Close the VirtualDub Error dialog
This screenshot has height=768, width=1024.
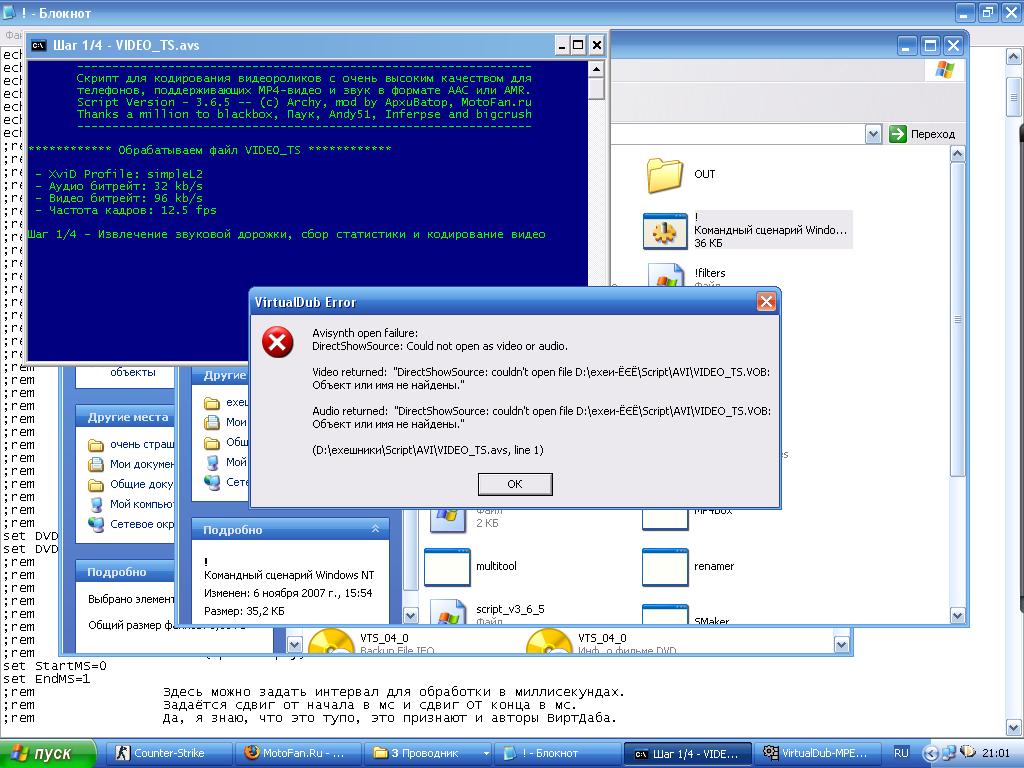pyautogui.click(x=766, y=302)
